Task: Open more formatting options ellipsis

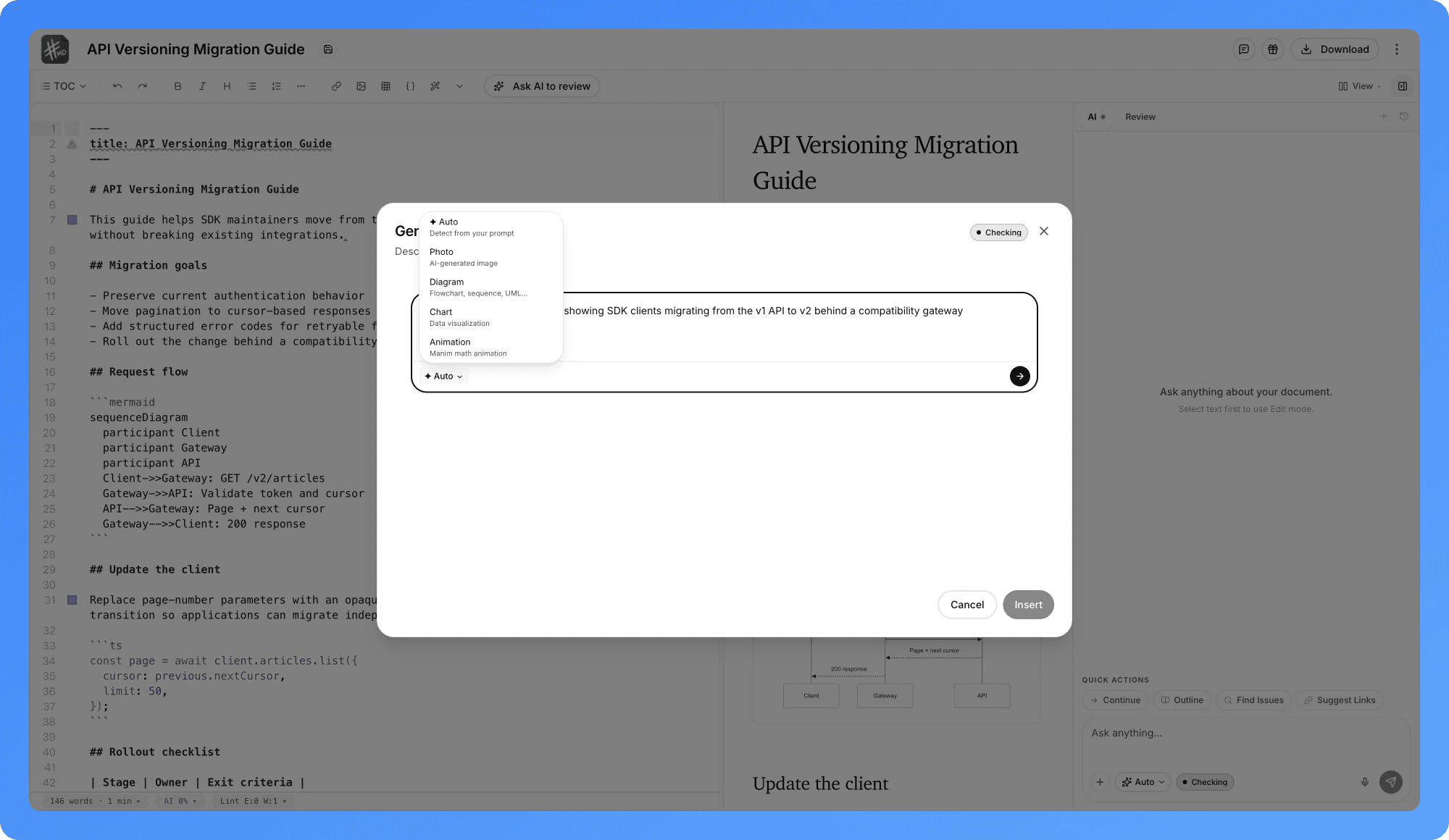Action: [301, 86]
